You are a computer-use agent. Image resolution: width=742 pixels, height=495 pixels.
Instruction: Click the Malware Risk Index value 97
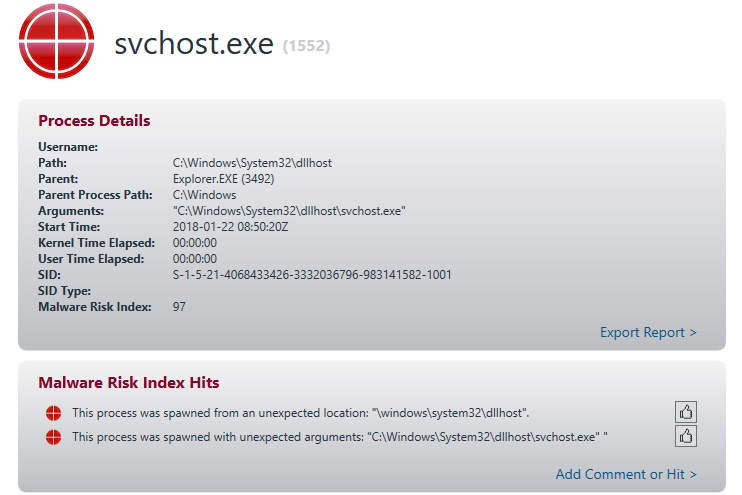click(x=179, y=307)
